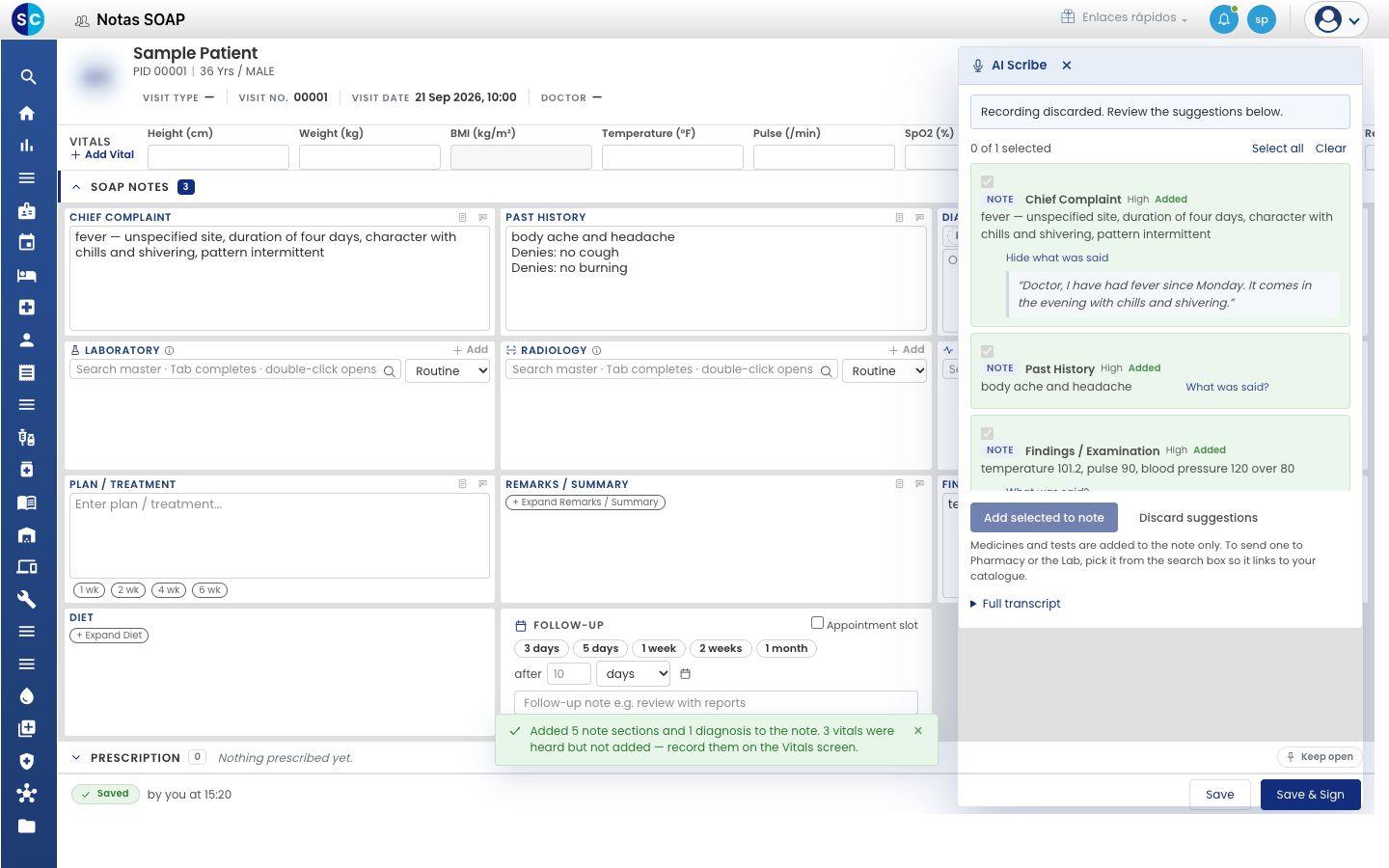Open the folder icon in sidebar

click(x=27, y=827)
